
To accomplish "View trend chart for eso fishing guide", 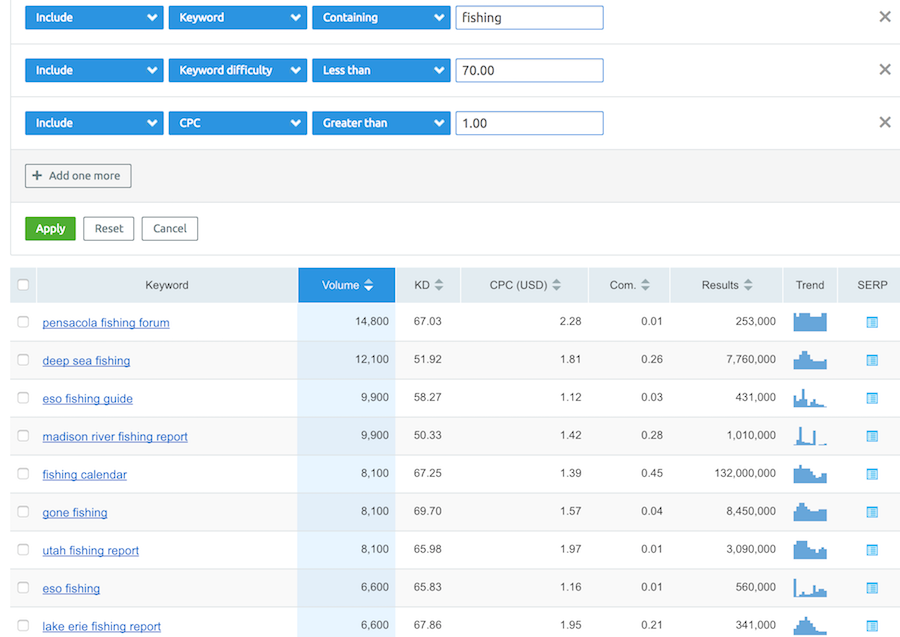I will (x=810, y=398).
